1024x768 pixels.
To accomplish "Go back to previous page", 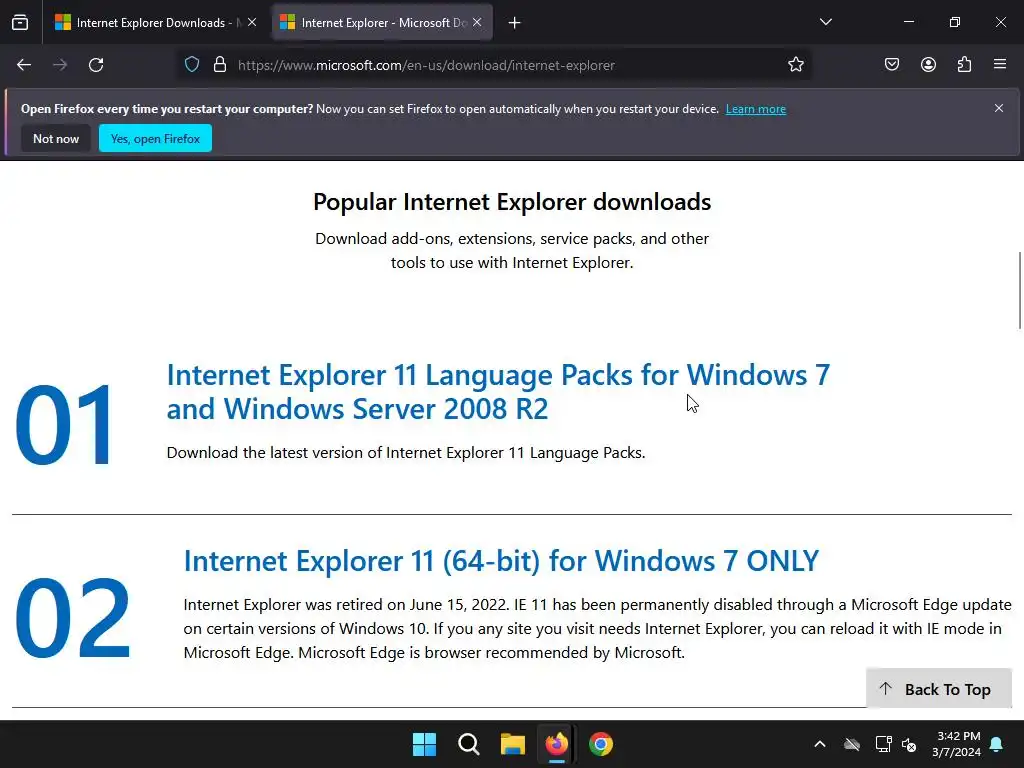I will (x=24, y=65).
